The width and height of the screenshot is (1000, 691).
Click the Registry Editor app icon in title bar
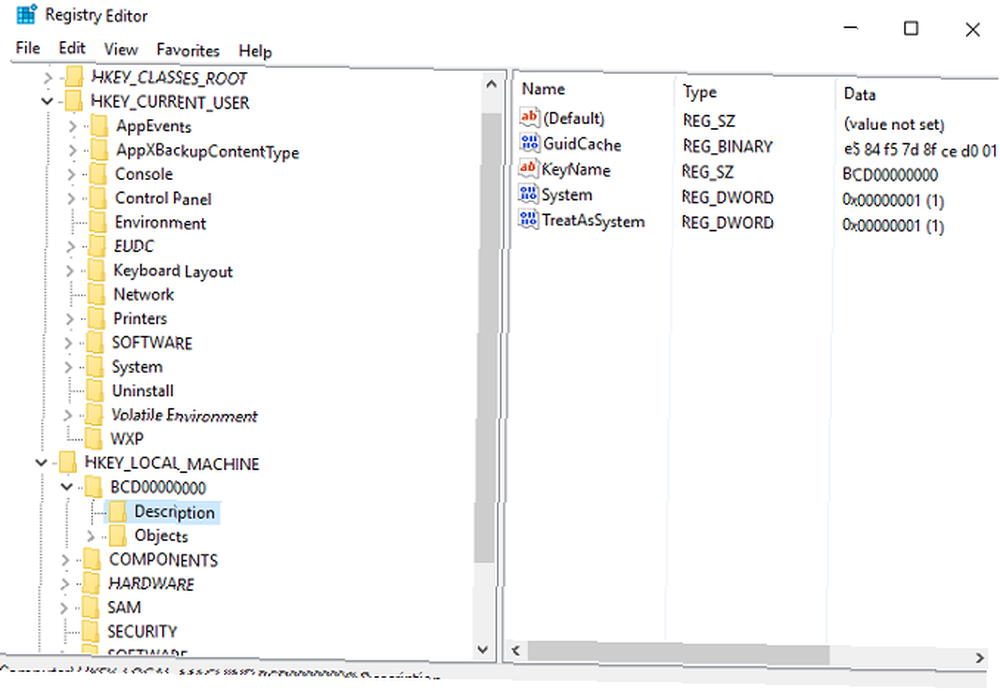(26, 15)
